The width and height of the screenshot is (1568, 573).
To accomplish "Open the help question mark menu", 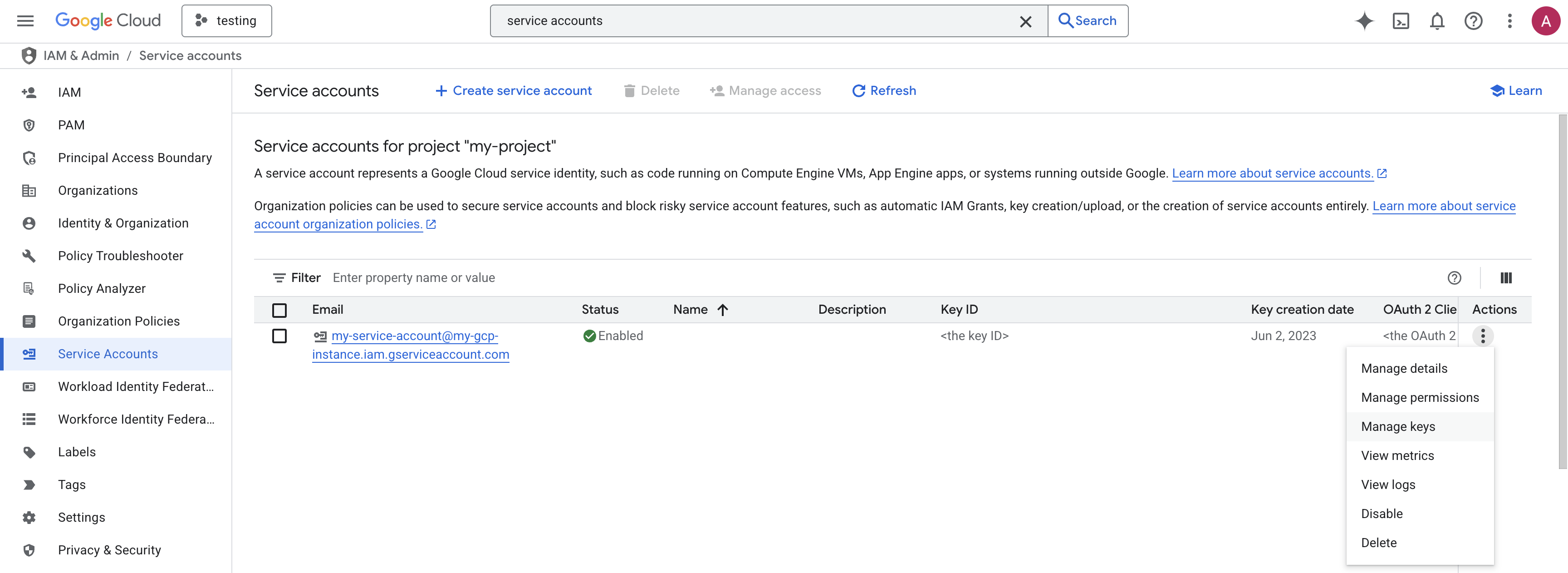I will coord(1473,21).
